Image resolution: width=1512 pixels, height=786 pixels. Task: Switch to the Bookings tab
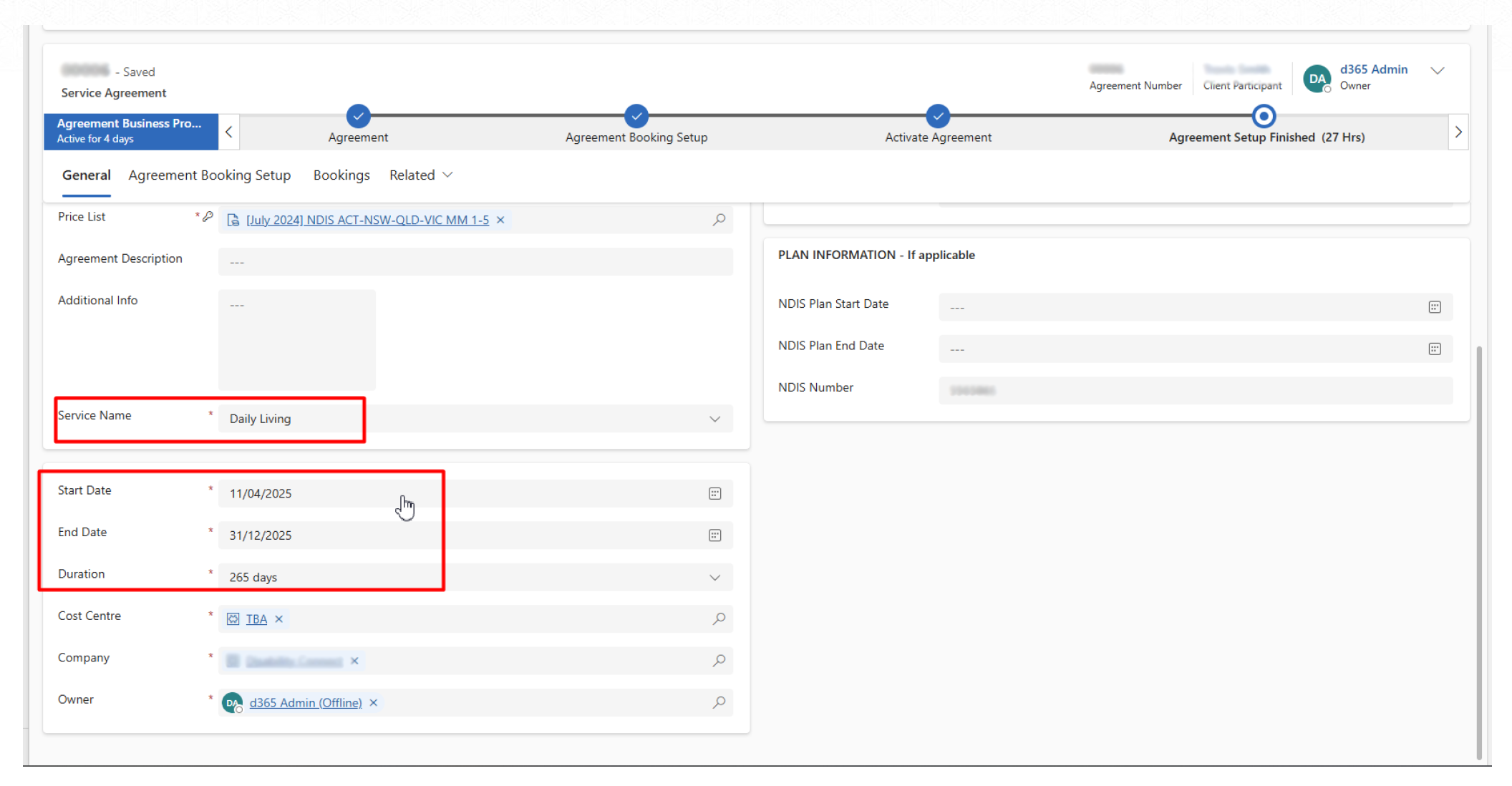[x=341, y=175]
